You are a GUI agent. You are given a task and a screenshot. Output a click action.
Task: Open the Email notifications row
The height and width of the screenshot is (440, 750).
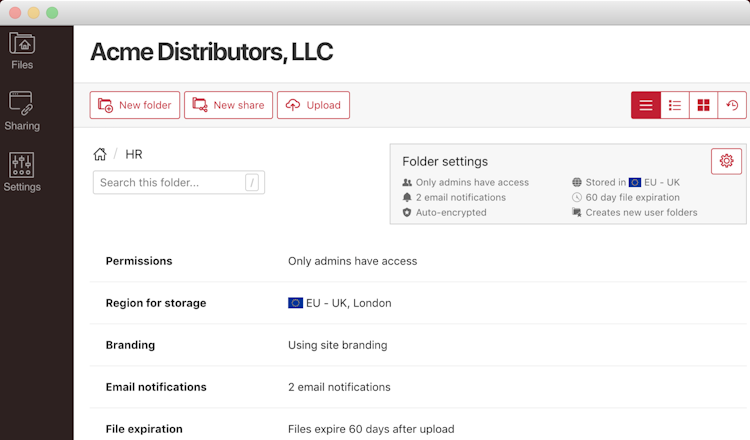point(418,387)
